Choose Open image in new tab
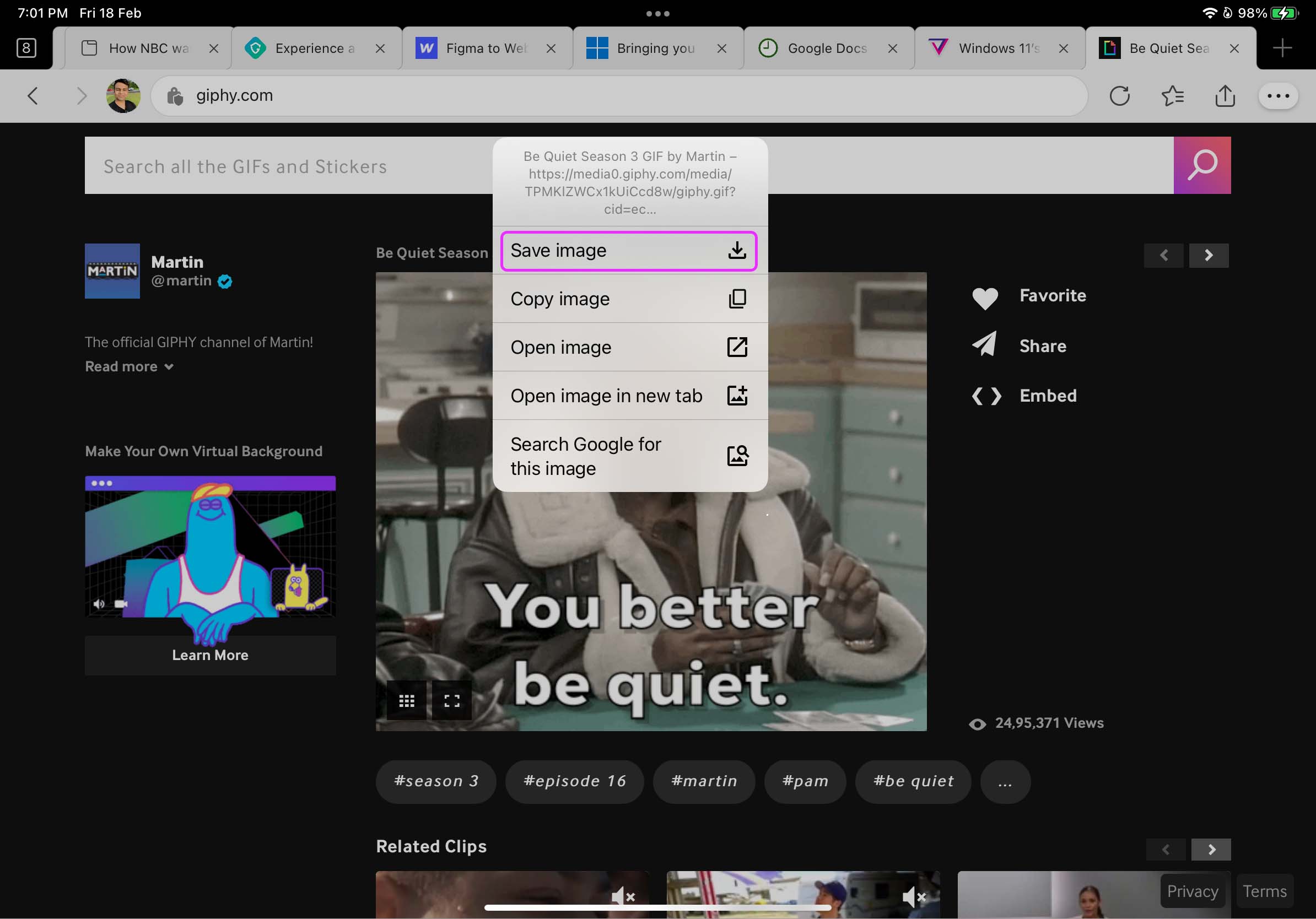Image resolution: width=1316 pixels, height=919 pixels. point(630,396)
